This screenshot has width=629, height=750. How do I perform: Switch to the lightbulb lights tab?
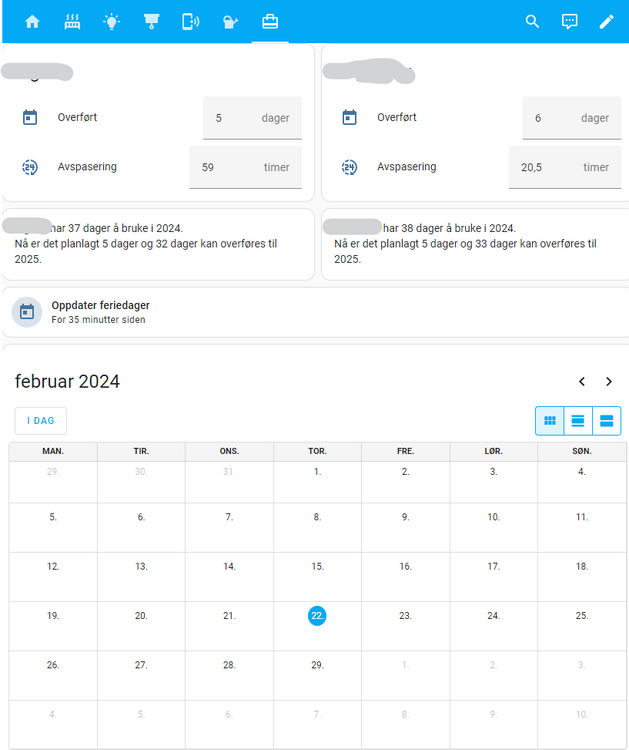click(x=111, y=21)
